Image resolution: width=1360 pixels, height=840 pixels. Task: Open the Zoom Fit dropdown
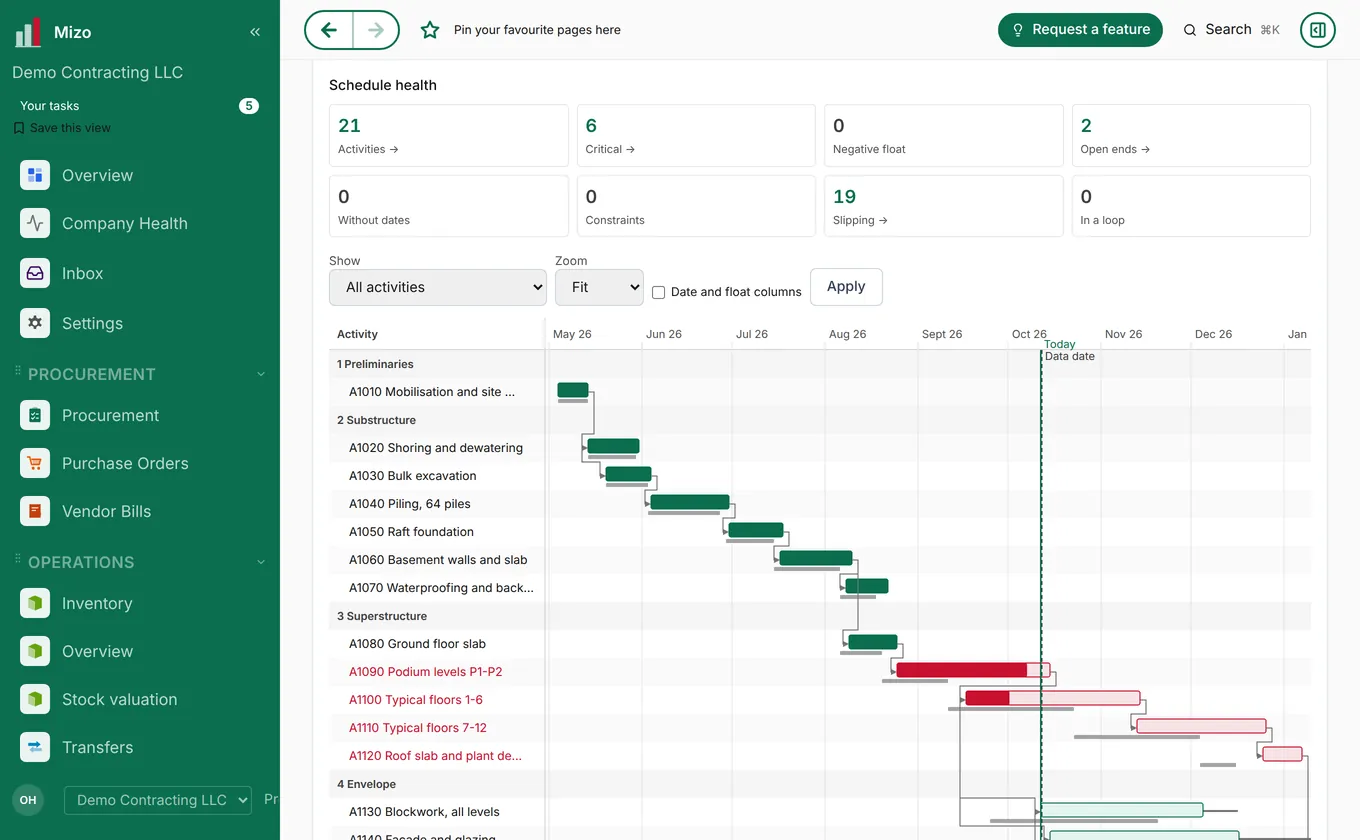(599, 287)
